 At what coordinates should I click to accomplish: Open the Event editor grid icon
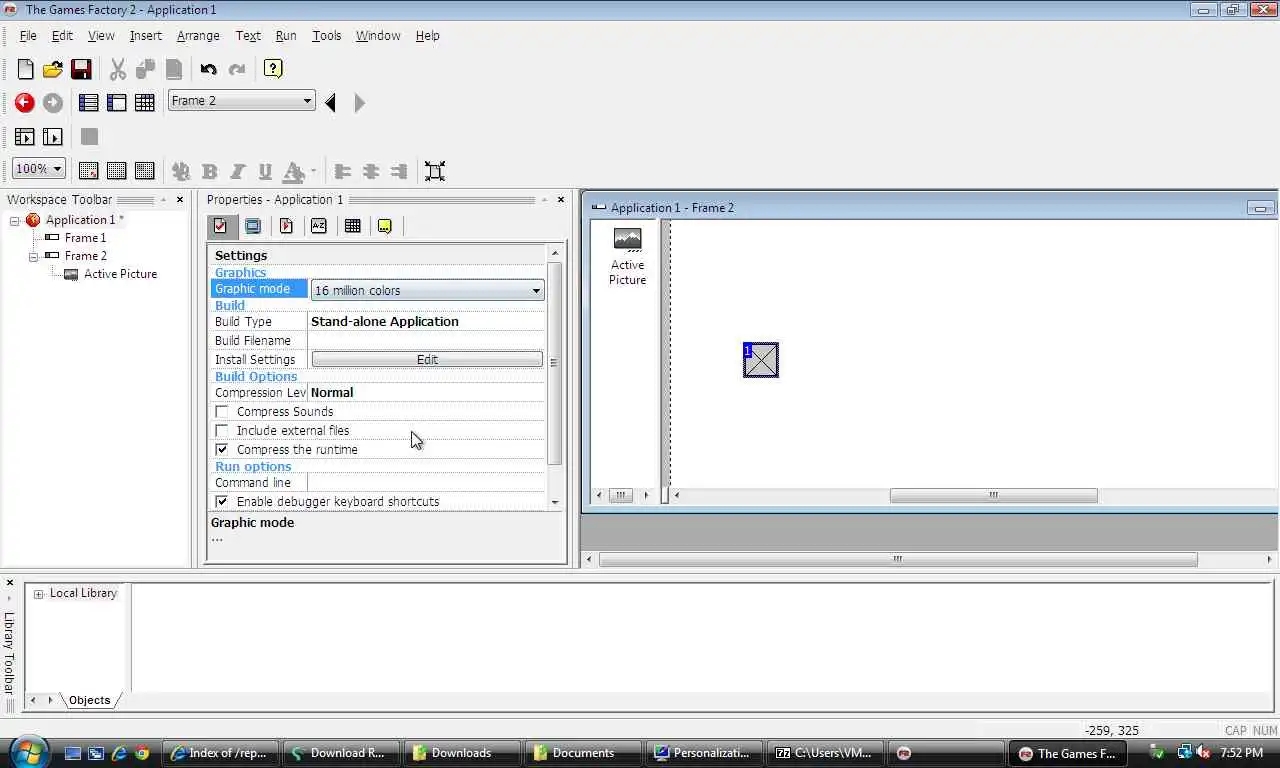(145, 102)
